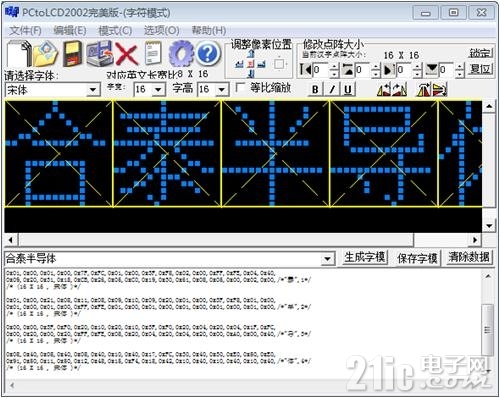Expand the 合泰半导体 text input dropdown
500x398 pixels.
pyautogui.click(x=327, y=259)
